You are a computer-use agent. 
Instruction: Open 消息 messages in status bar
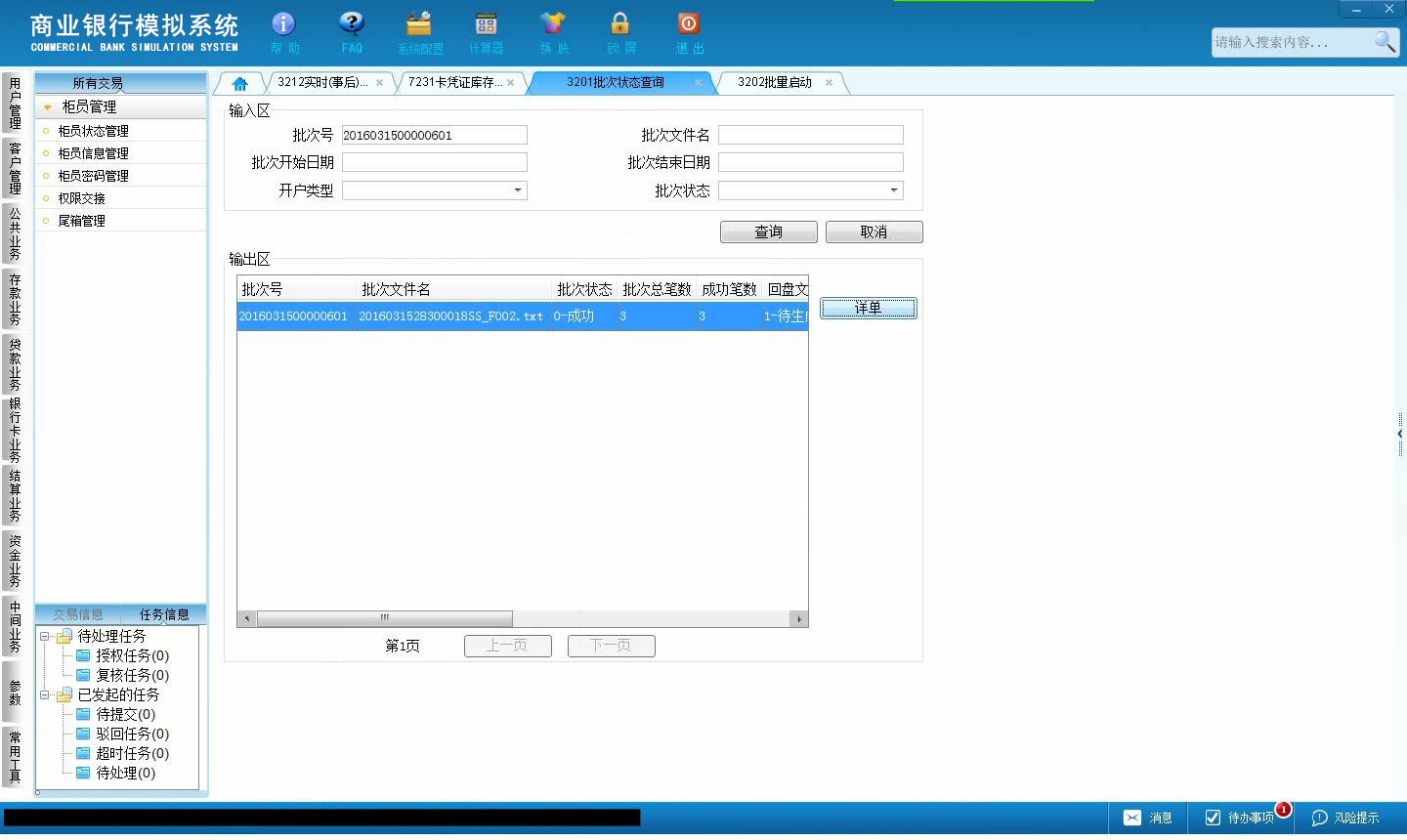[x=1148, y=818]
